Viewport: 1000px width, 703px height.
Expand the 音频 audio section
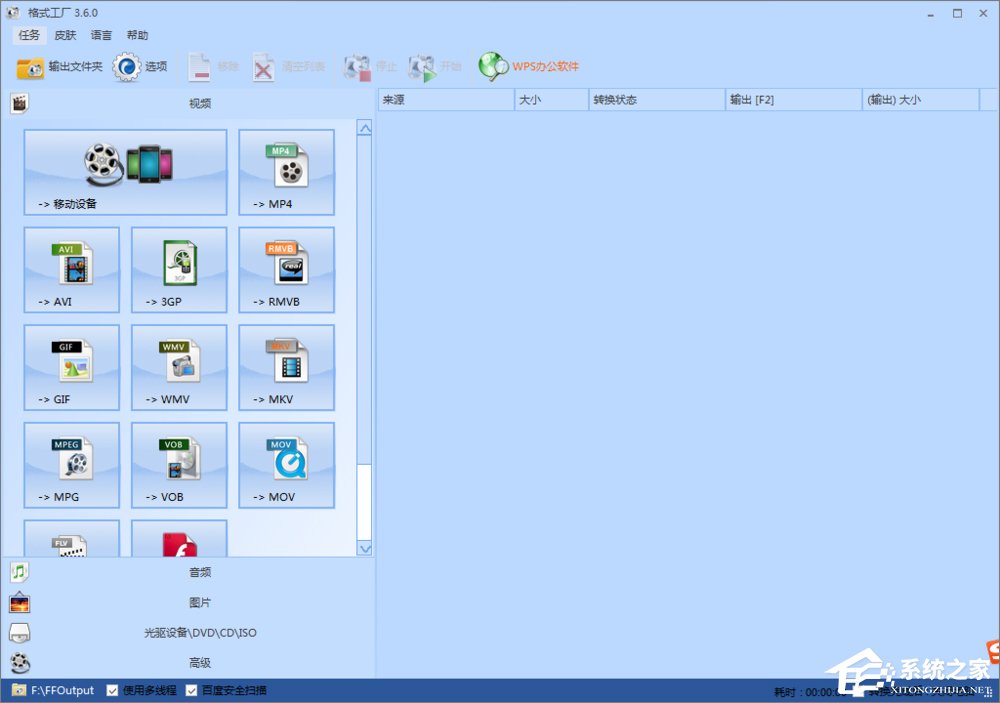pyautogui.click(x=200, y=572)
